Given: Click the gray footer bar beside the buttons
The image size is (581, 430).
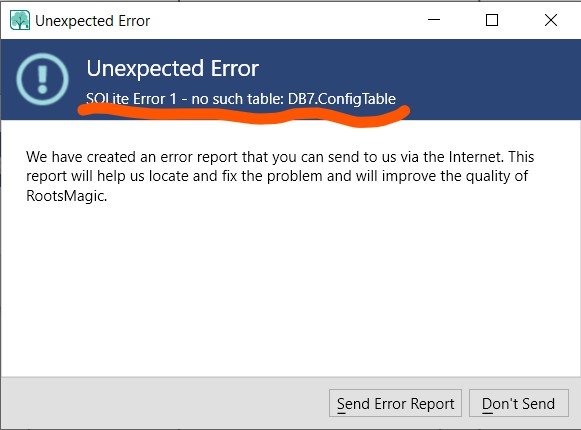Looking at the screenshot, I should click(165, 403).
